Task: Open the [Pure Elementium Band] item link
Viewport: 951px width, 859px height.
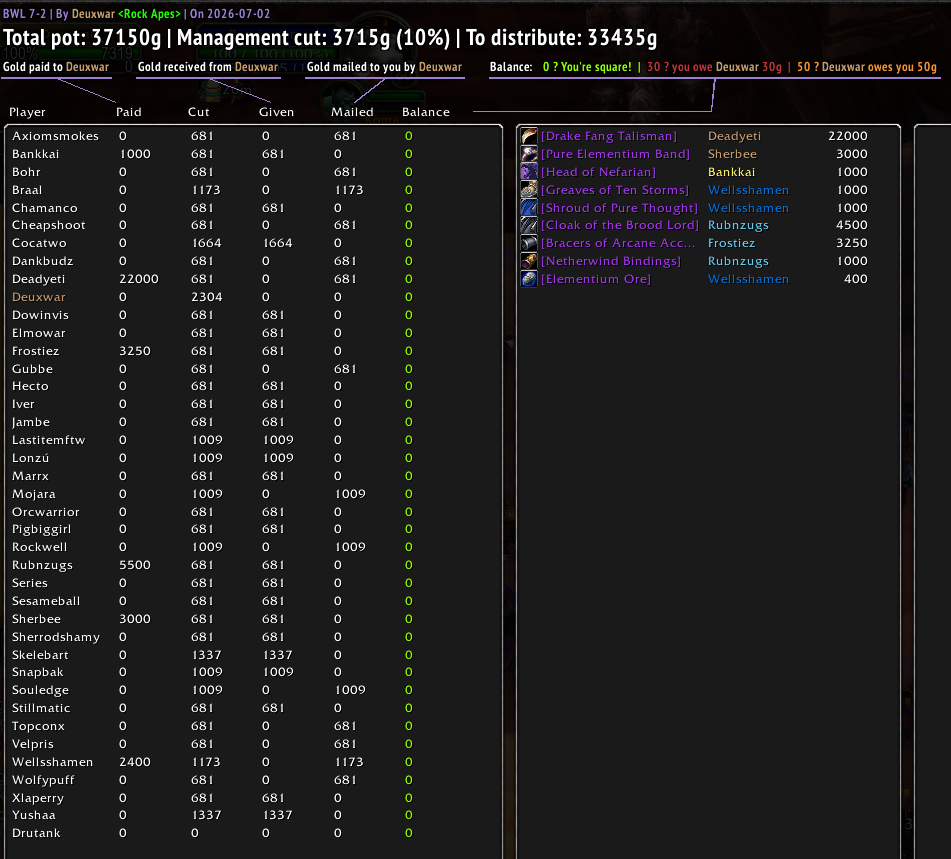Action: point(615,154)
